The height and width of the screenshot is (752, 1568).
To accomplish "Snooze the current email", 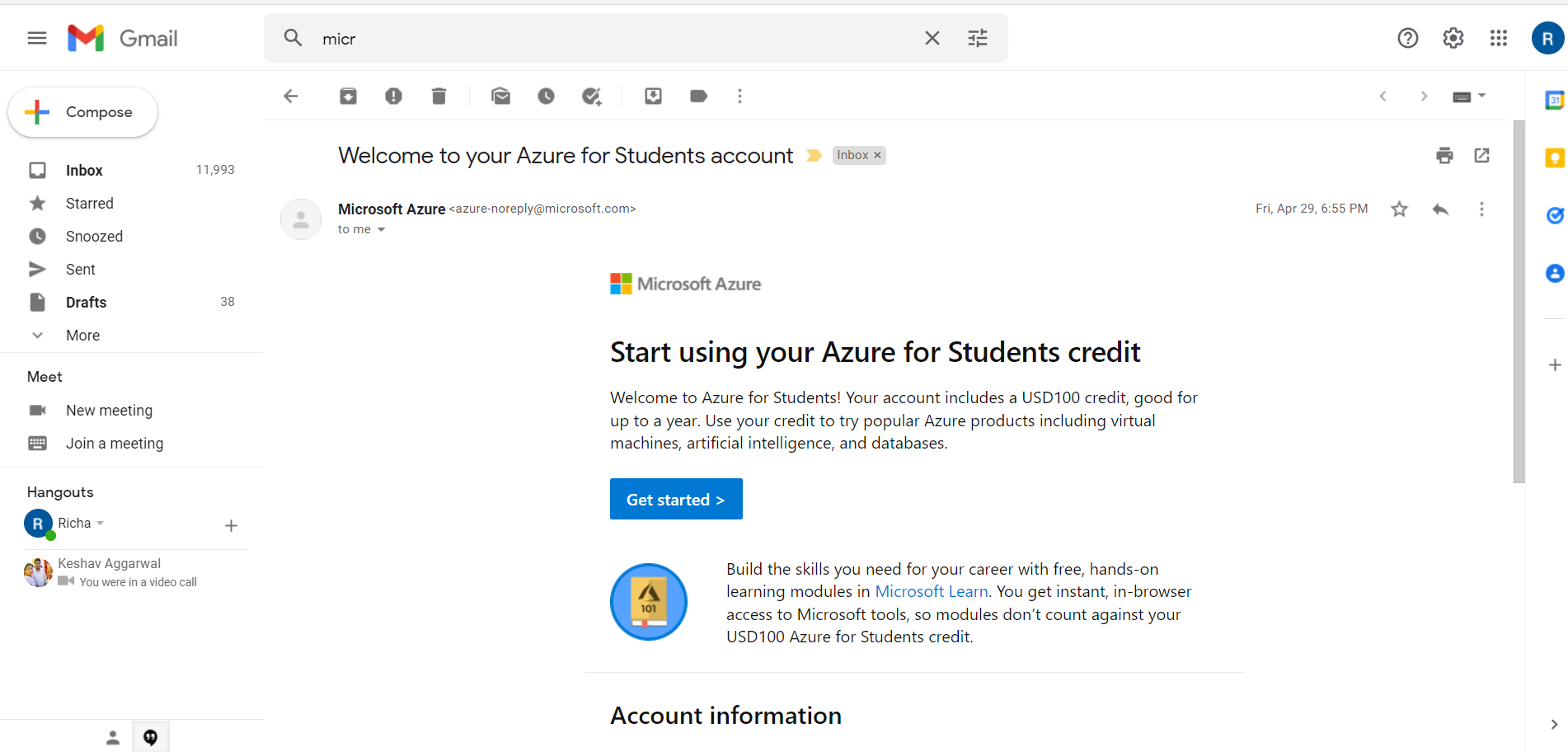I will [546, 96].
